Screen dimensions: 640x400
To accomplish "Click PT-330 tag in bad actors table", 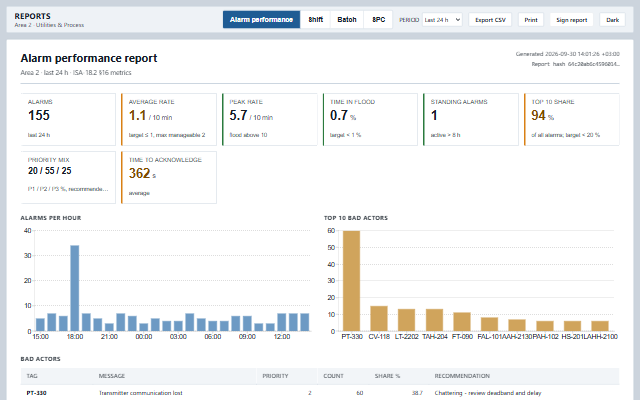I will (37, 393).
